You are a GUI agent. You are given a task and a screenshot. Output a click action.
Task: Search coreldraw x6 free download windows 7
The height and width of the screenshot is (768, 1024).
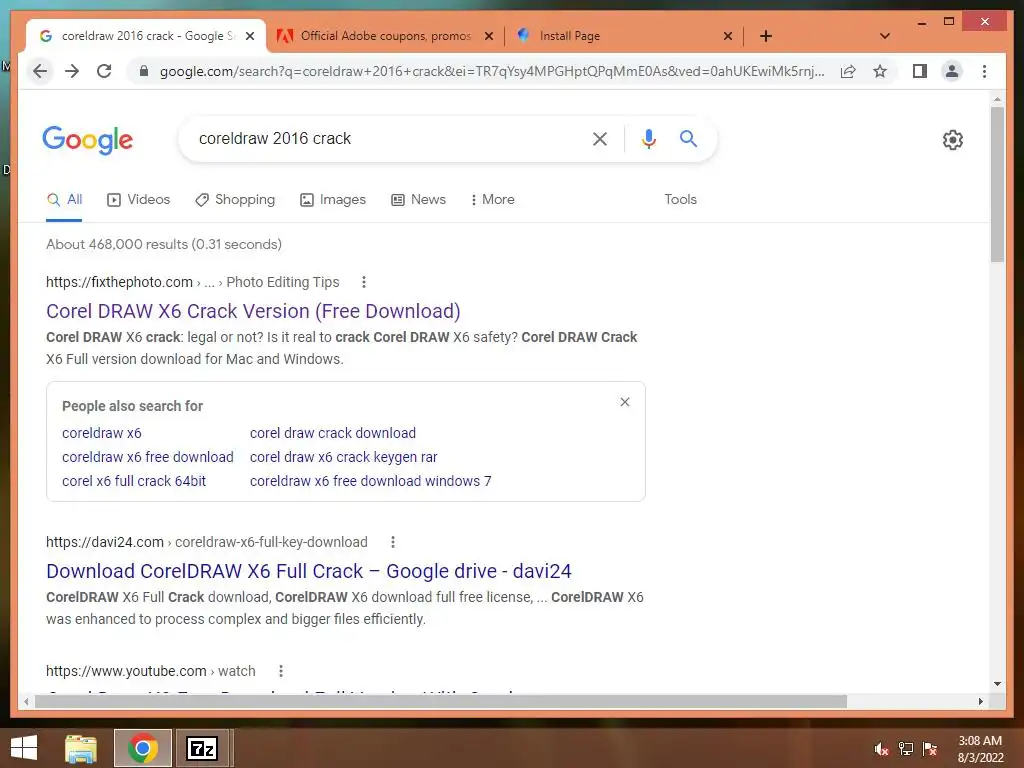coord(370,481)
